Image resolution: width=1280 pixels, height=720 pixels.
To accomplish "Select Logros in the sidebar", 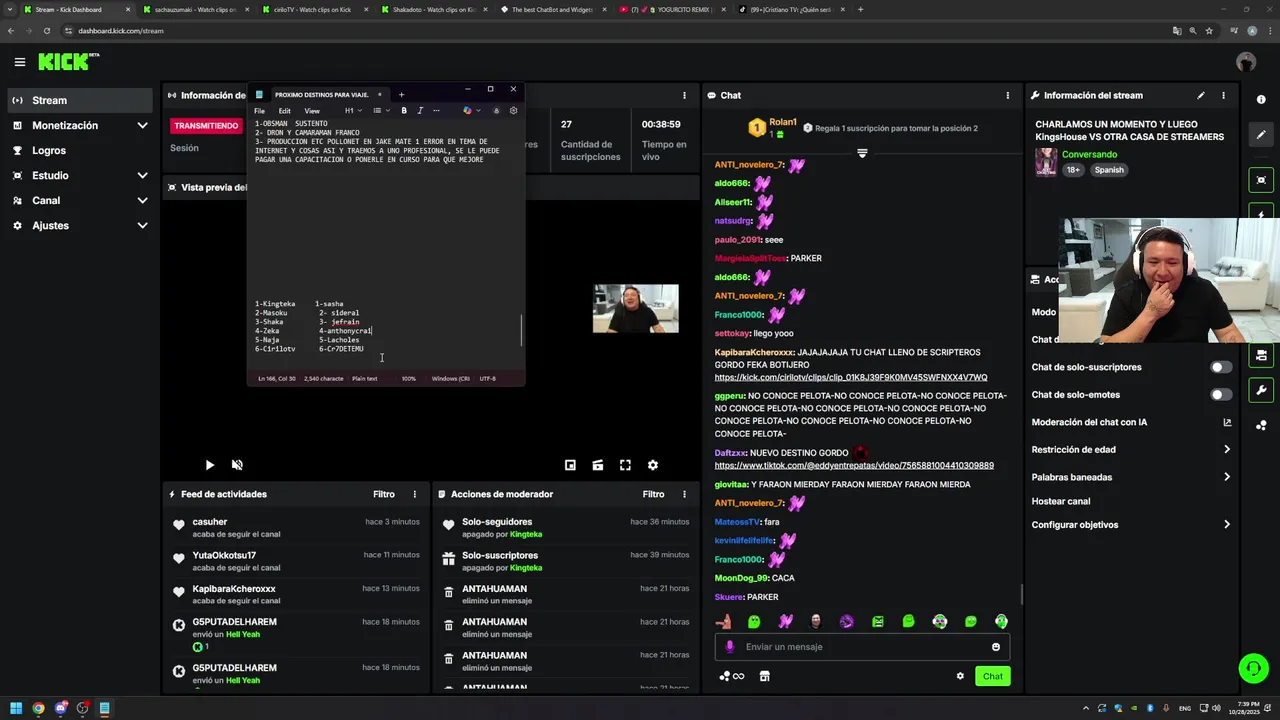I will click(x=79, y=150).
